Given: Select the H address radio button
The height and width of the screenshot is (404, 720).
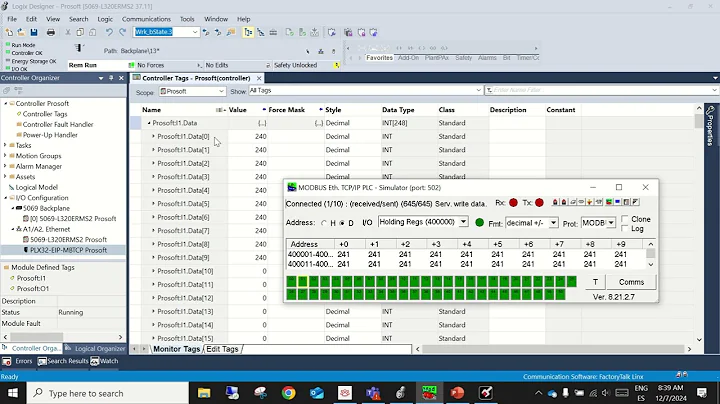Looking at the screenshot, I should coord(324,223).
